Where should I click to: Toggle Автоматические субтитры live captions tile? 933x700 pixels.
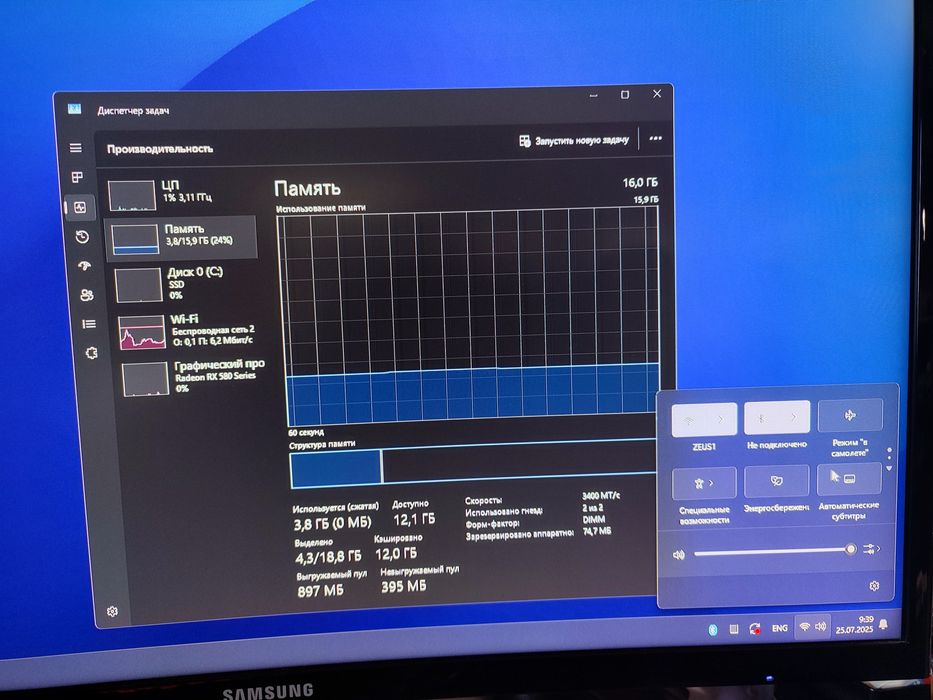[x=849, y=479]
